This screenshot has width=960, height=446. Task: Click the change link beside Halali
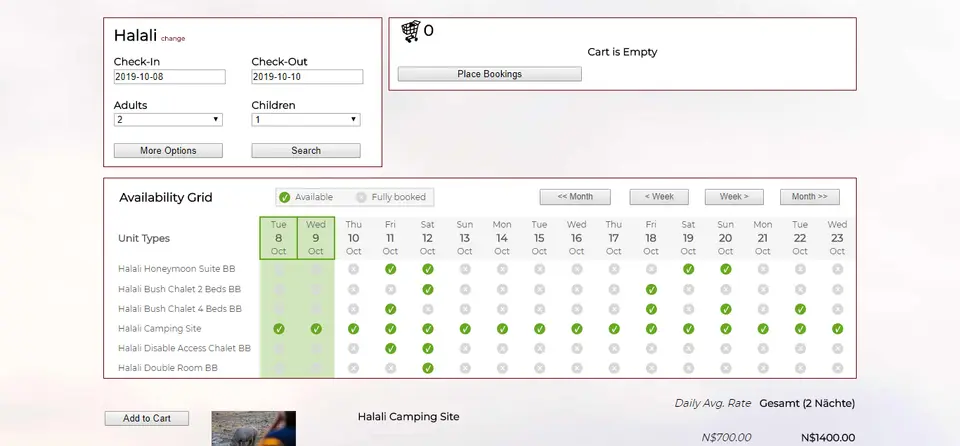pyautogui.click(x=173, y=39)
